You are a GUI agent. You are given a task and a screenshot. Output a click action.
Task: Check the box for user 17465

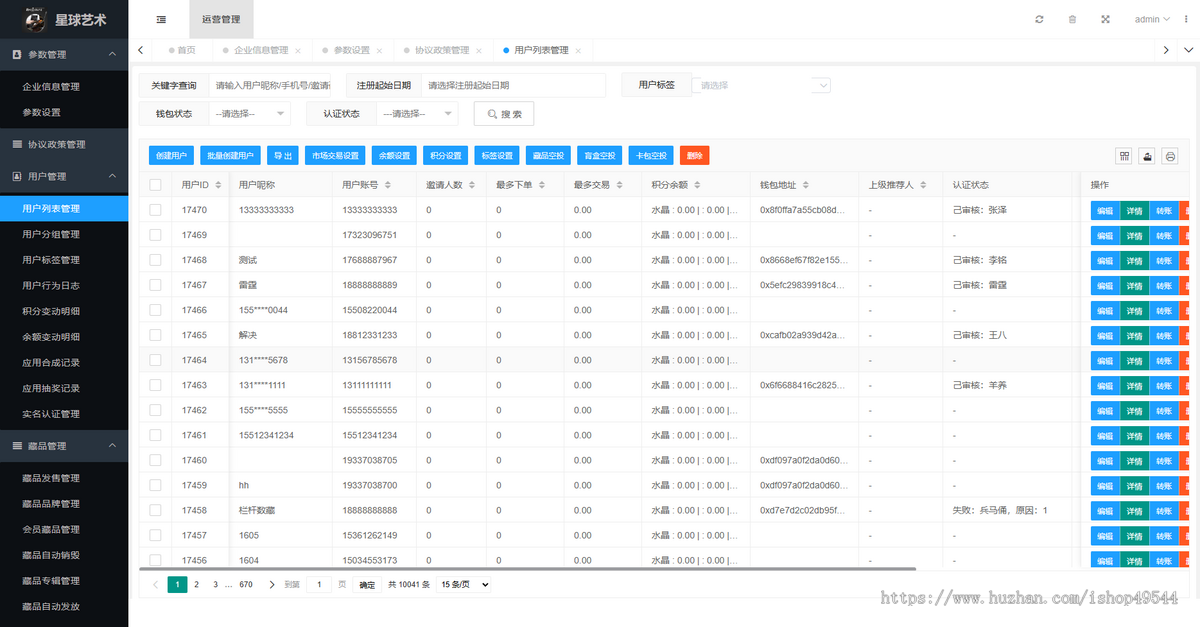click(x=155, y=335)
